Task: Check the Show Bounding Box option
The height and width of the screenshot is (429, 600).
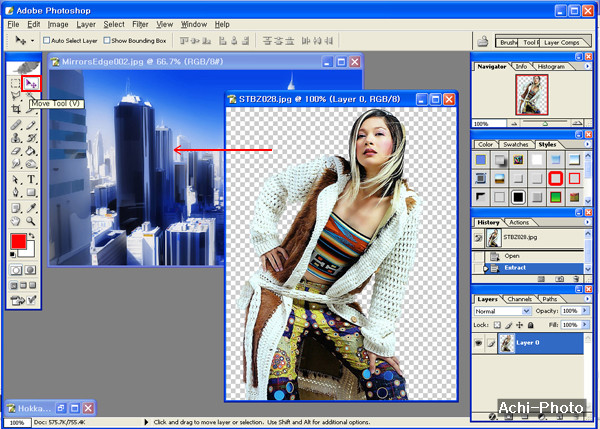Action: (x=106, y=41)
